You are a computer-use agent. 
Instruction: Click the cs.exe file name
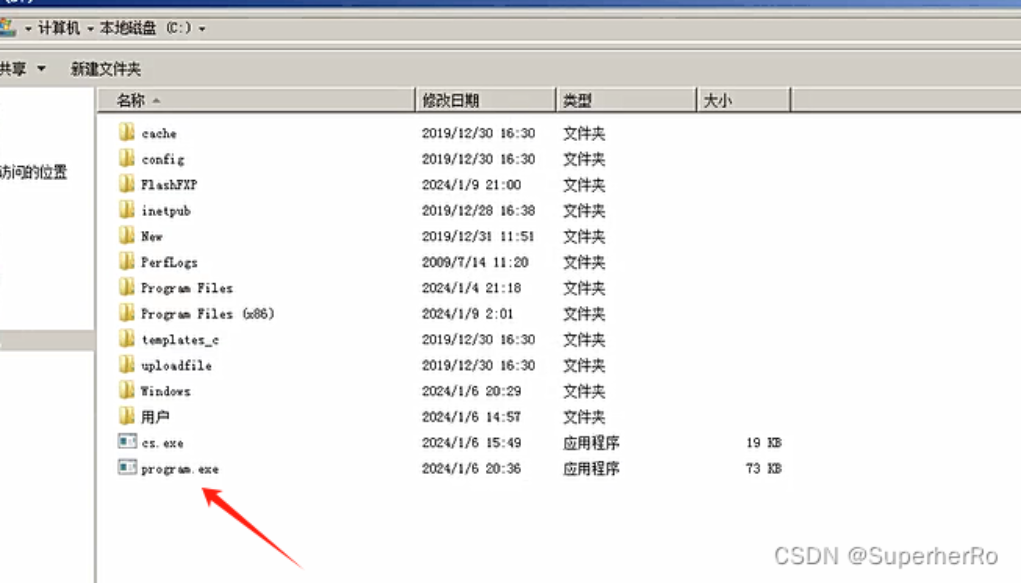[163, 443]
